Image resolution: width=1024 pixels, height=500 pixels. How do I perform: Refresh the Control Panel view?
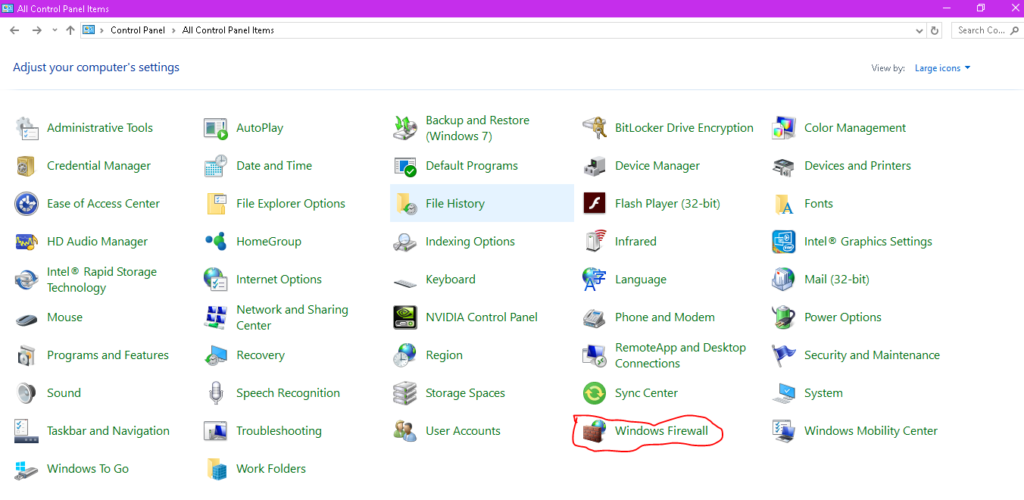(x=935, y=31)
